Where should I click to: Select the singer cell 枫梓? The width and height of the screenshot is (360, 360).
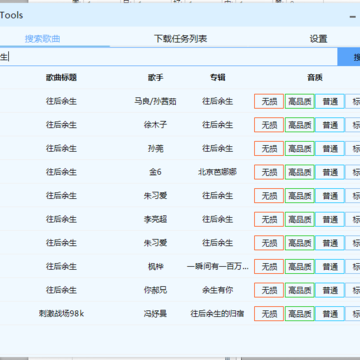(155, 267)
